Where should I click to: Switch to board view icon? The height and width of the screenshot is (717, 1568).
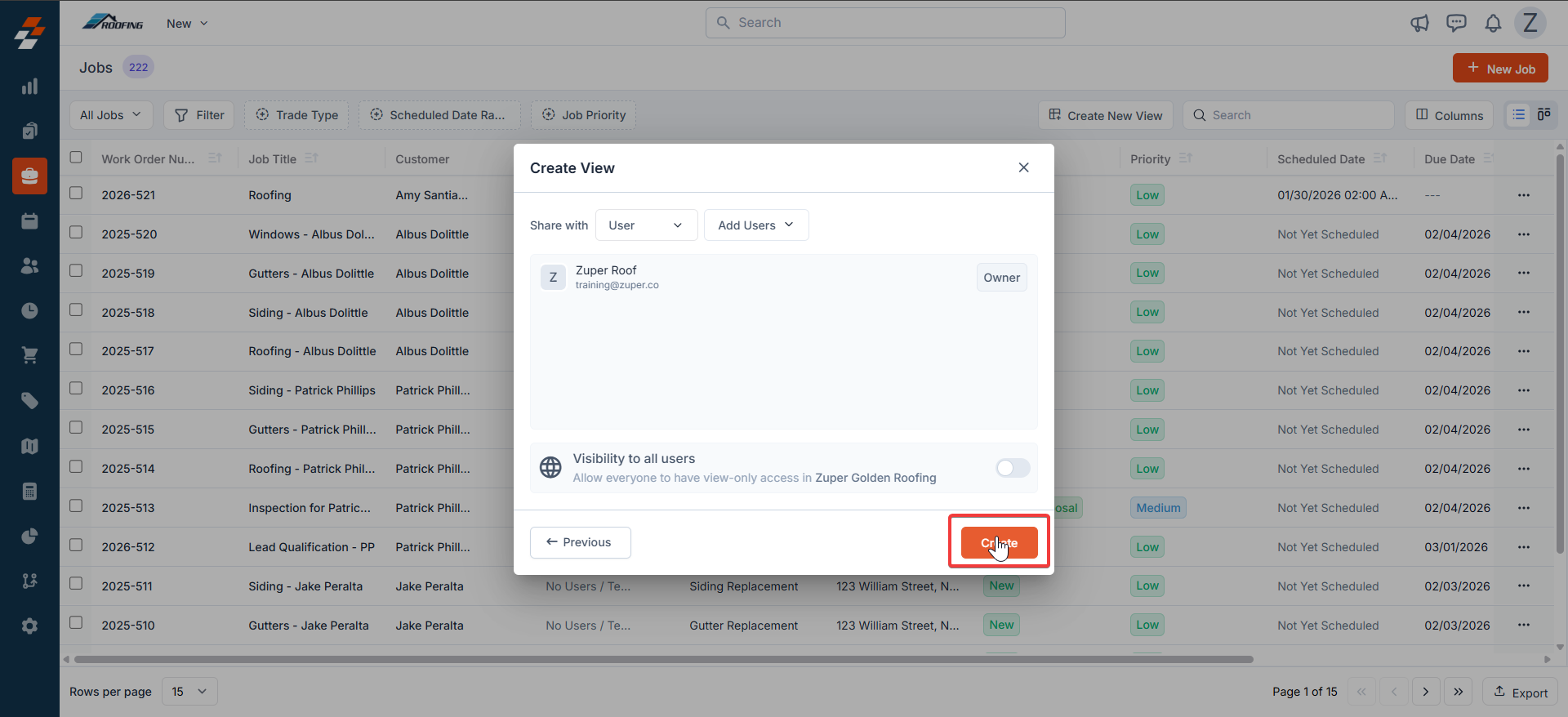click(1543, 115)
